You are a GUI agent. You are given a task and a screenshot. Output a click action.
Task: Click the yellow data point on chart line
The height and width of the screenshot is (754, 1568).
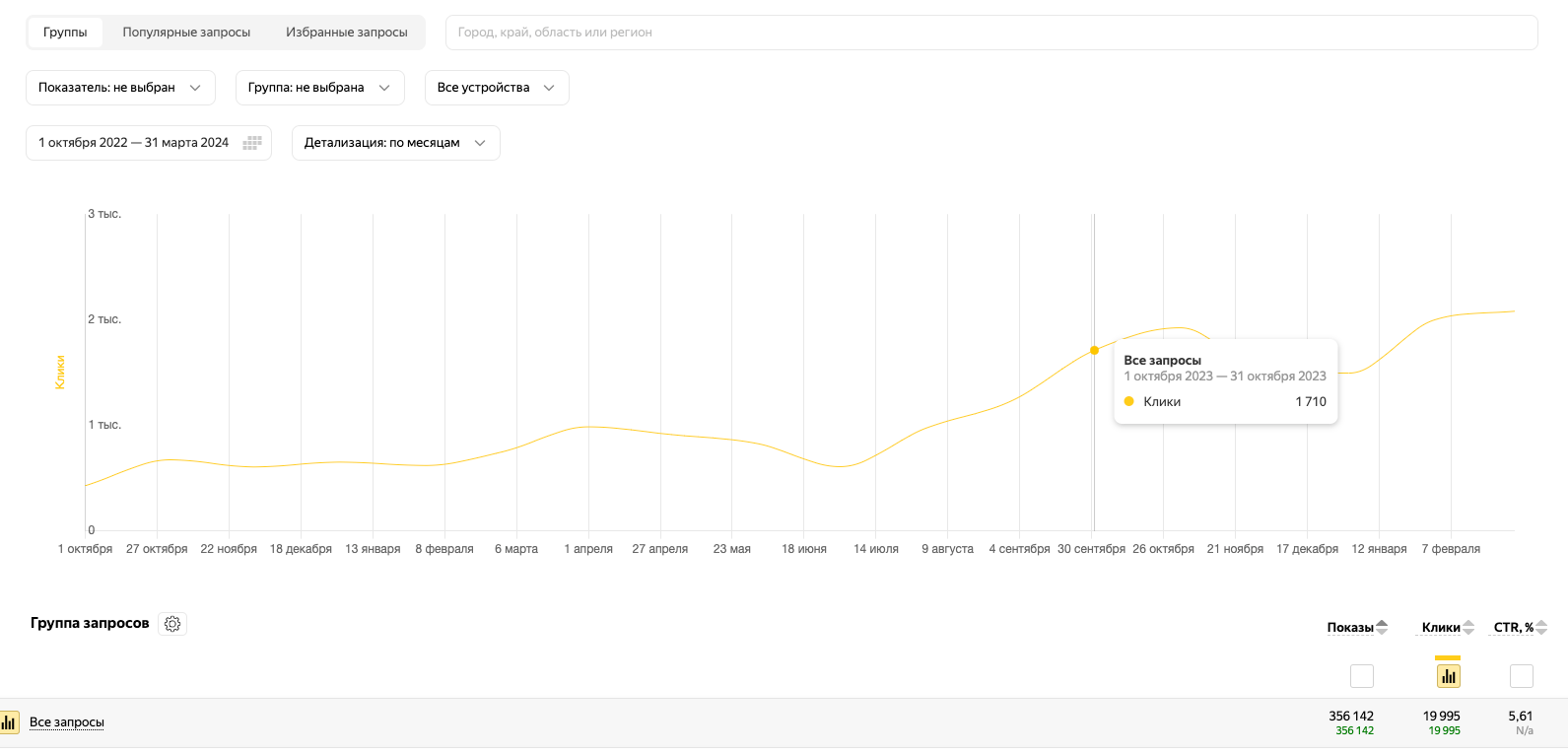coord(1094,350)
